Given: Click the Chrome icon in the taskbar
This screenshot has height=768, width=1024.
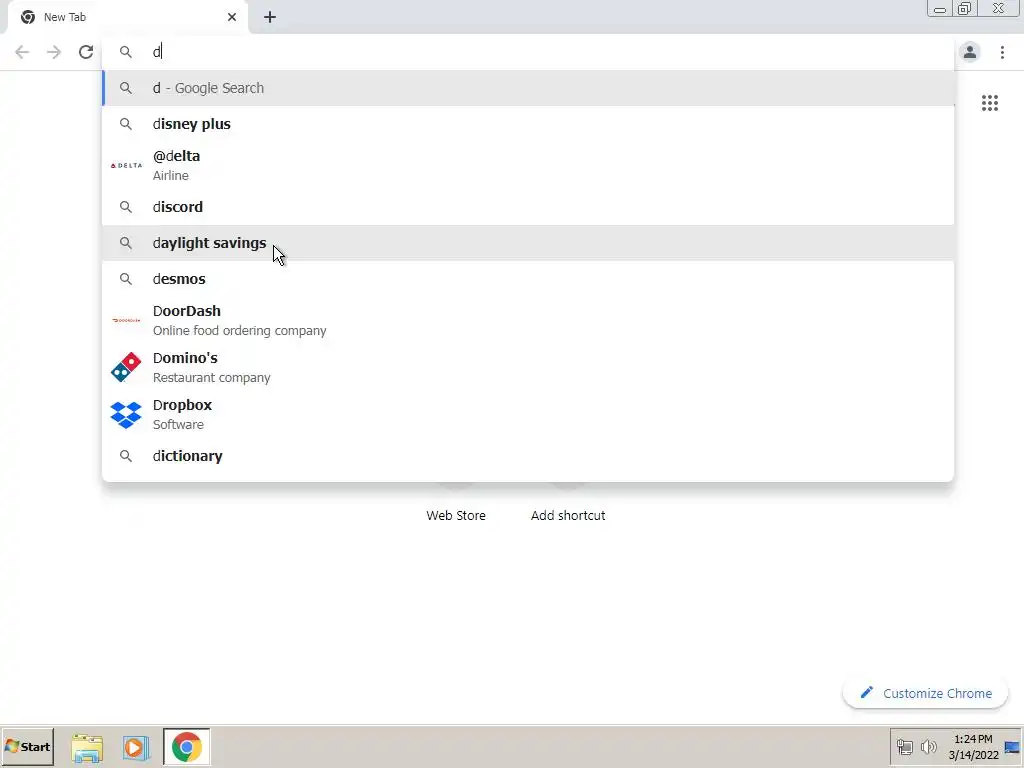Looking at the screenshot, I should (x=187, y=747).
